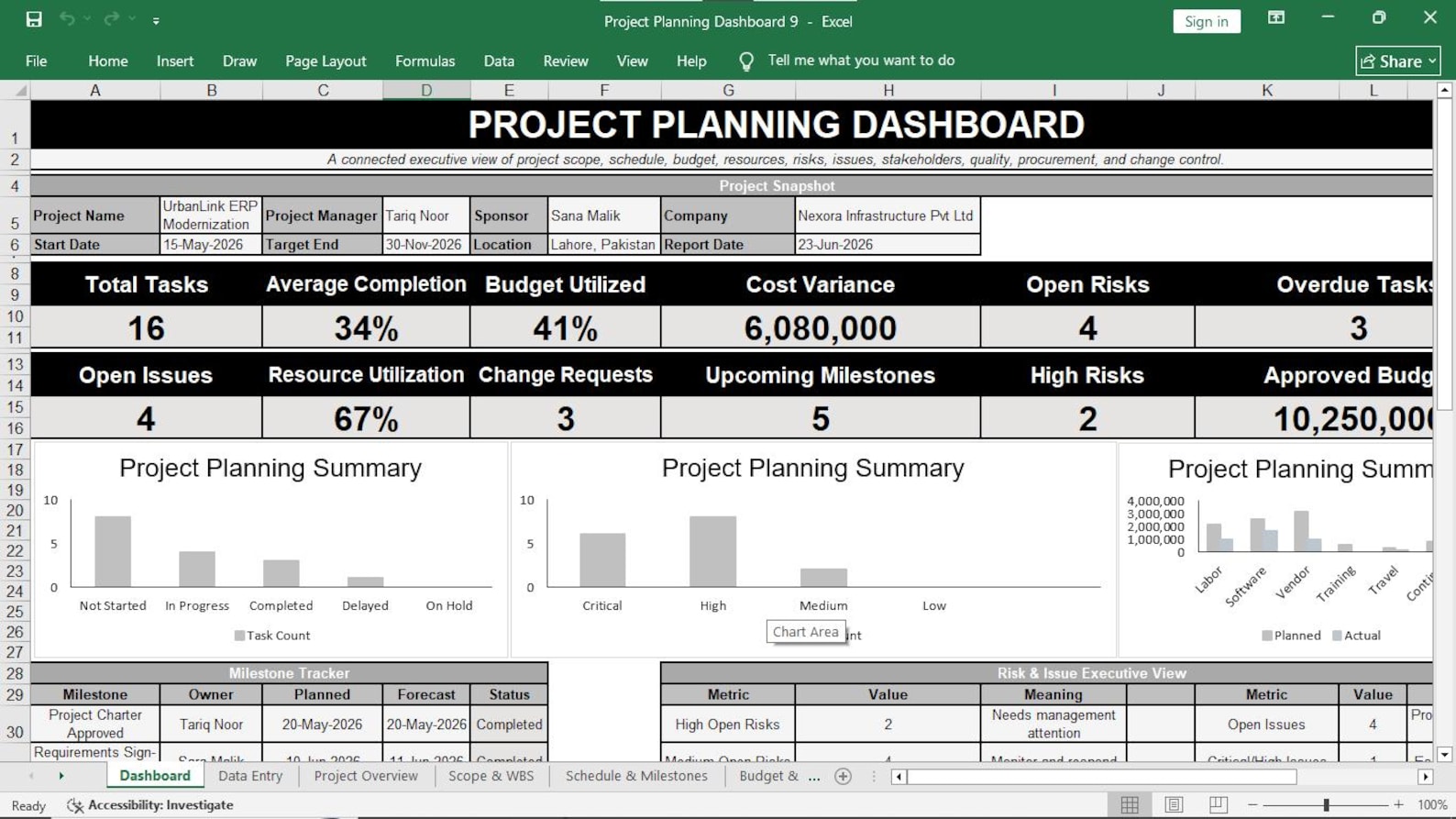Image resolution: width=1456 pixels, height=819 pixels.
Task: Open the View ribbon tab
Action: tap(632, 61)
